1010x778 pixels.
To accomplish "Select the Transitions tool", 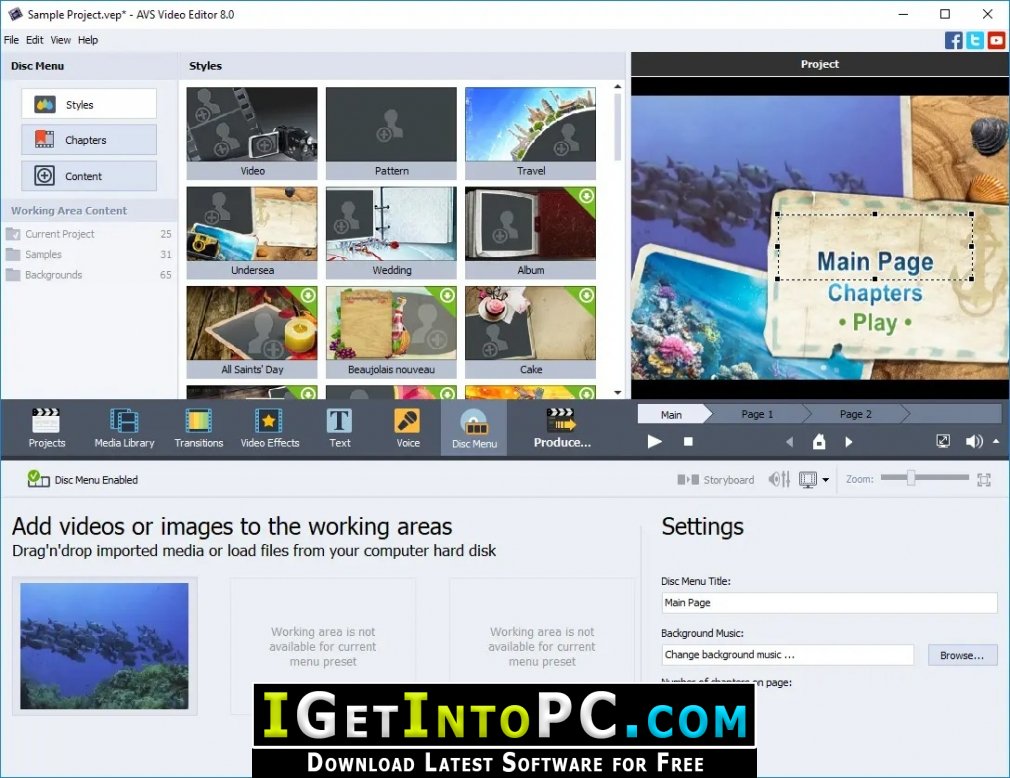I will click(x=198, y=428).
